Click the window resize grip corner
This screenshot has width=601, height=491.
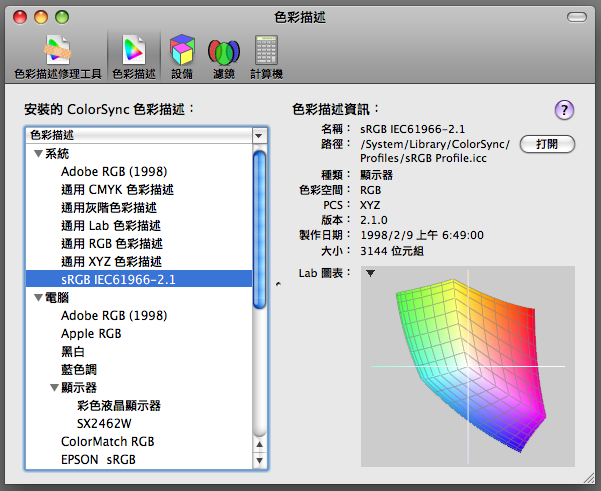pyautogui.click(x=588, y=478)
